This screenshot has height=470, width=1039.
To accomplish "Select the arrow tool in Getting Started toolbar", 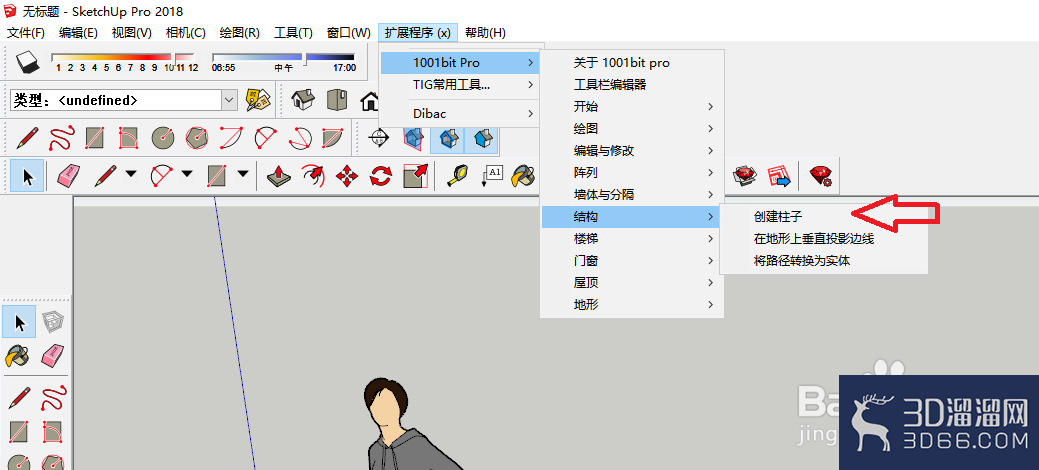I will (28, 176).
